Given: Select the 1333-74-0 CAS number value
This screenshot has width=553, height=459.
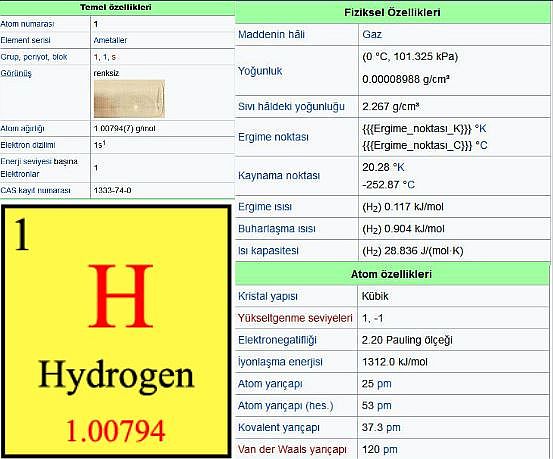Looking at the screenshot, I should [x=113, y=191].
